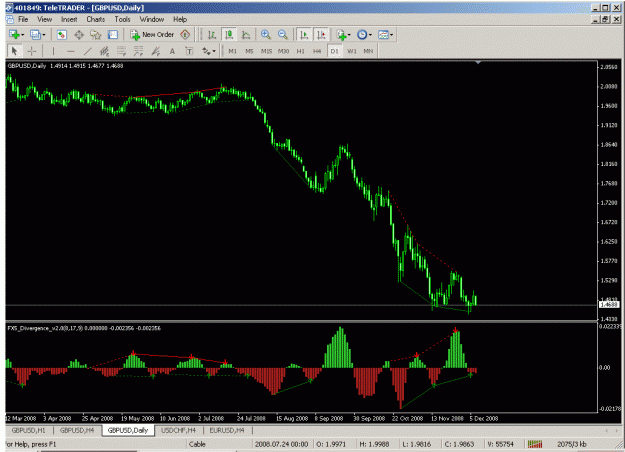The height and width of the screenshot is (452, 625).
Task: Select the fan lines drawing tool
Action: pos(155,51)
